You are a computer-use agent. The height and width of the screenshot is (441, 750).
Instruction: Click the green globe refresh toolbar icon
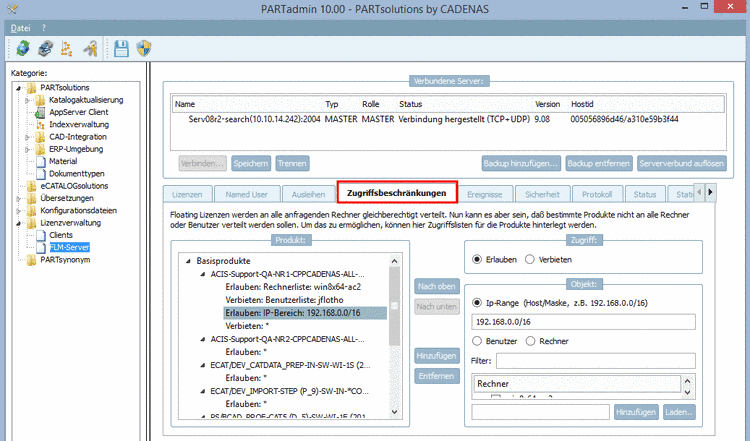coord(22,48)
